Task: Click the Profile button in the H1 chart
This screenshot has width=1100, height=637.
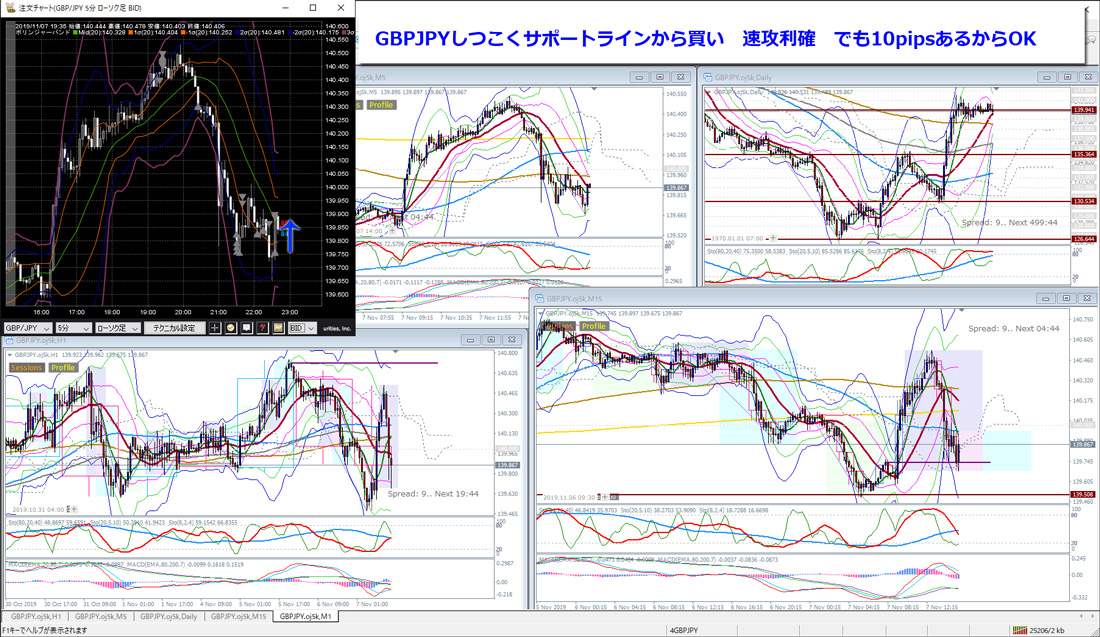Action: coord(62,368)
